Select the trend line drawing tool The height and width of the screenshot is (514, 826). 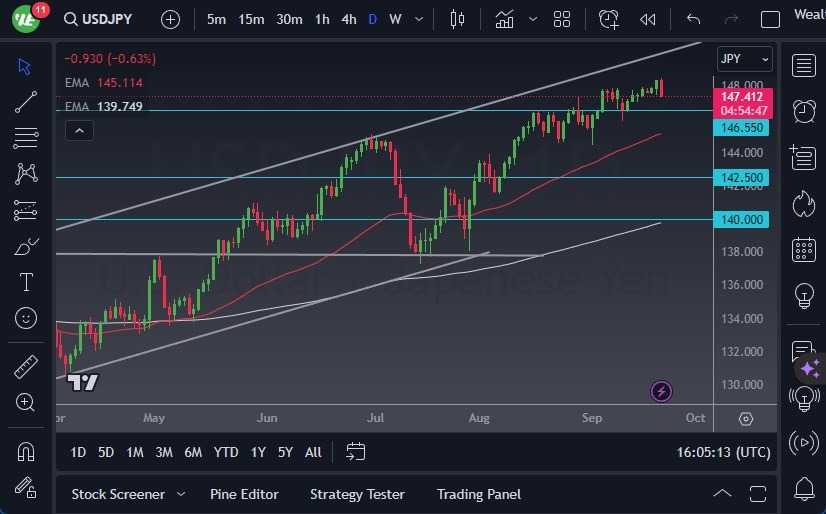click(x=26, y=101)
